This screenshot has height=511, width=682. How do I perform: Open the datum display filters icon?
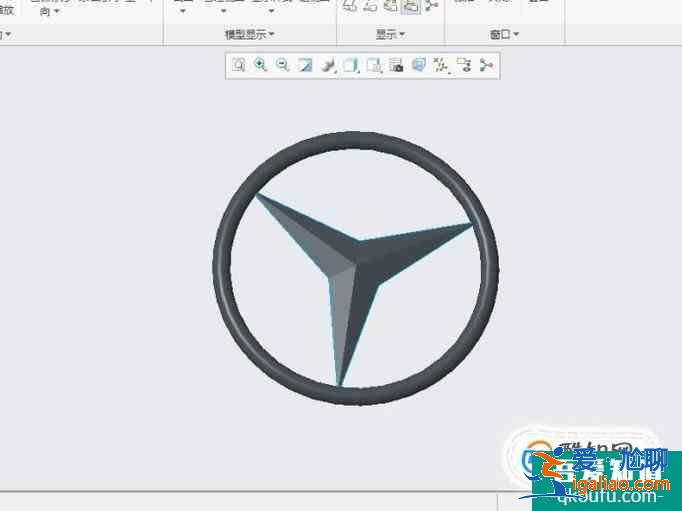[441, 65]
